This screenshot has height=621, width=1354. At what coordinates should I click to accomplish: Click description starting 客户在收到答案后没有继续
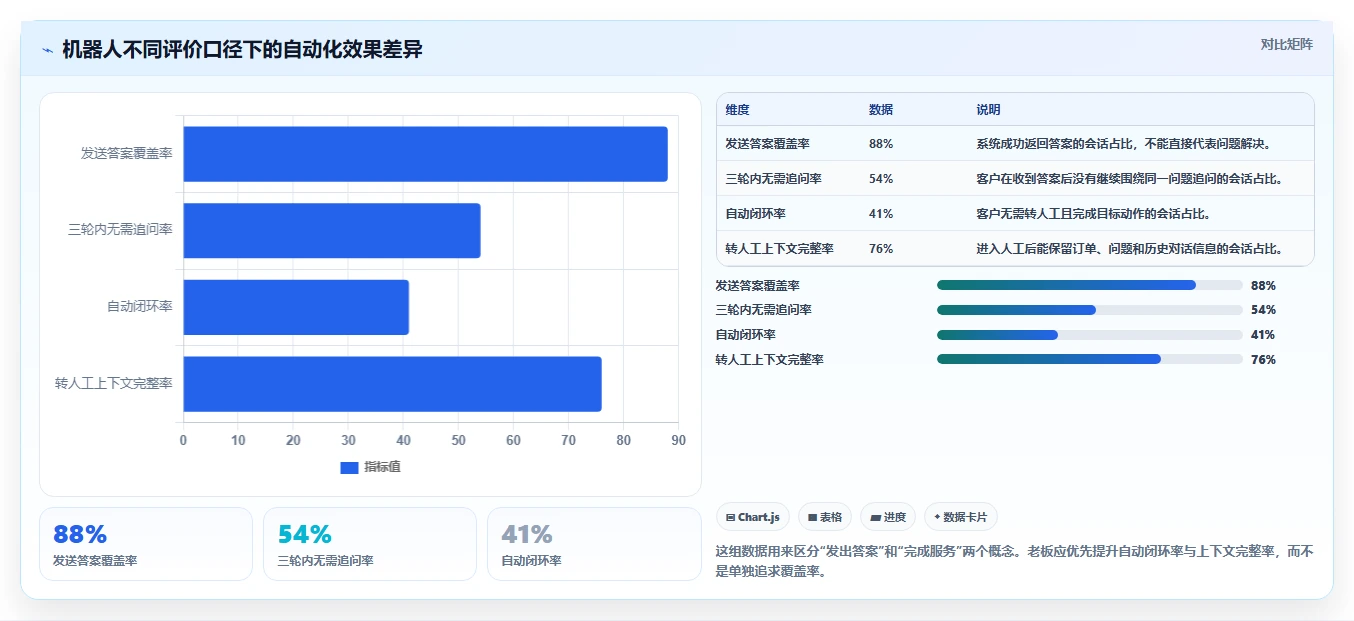[x=1130, y=179]
